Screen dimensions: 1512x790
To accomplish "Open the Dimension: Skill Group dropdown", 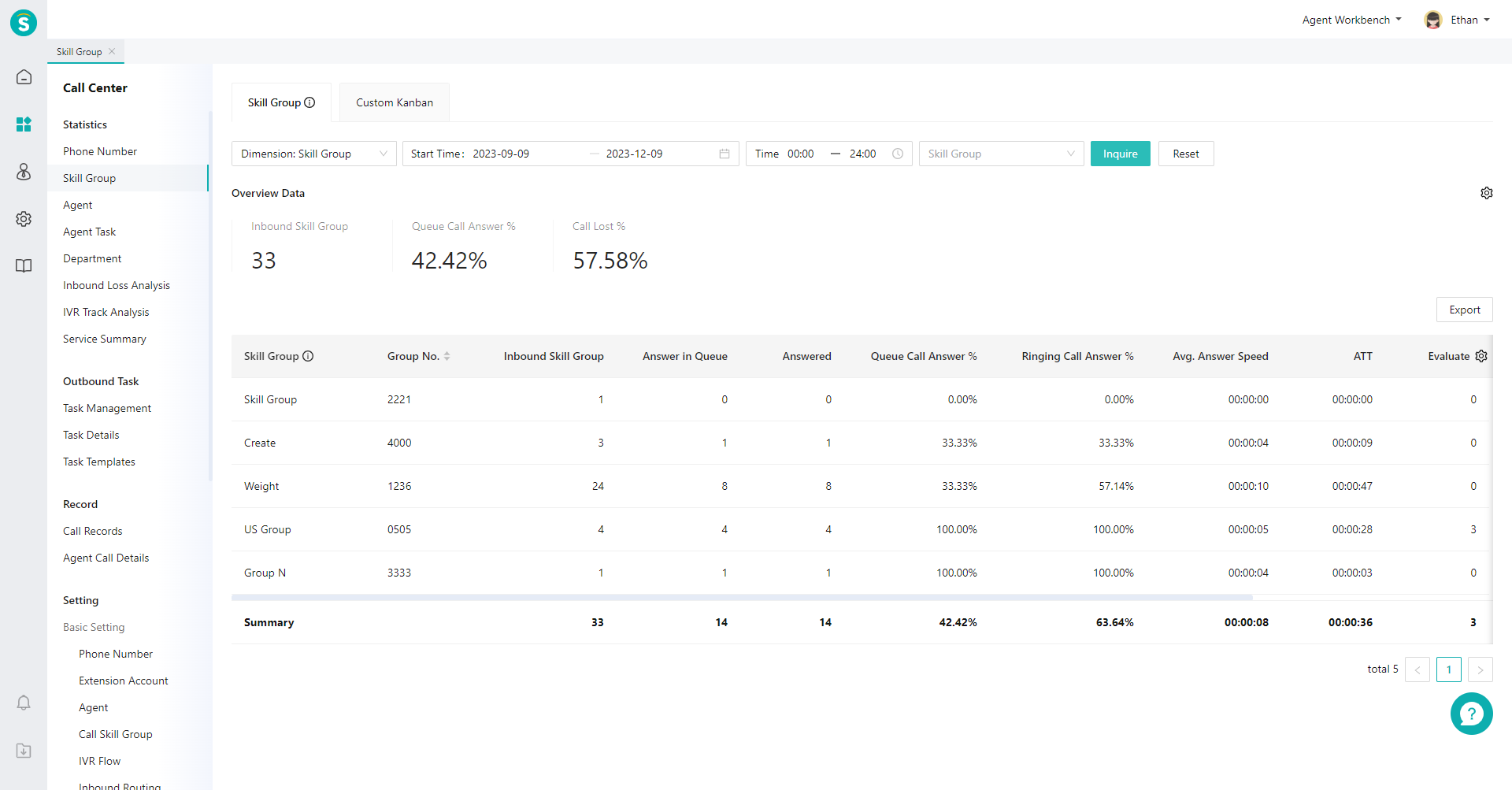I will pyautogui.click(x=314, y=154).
